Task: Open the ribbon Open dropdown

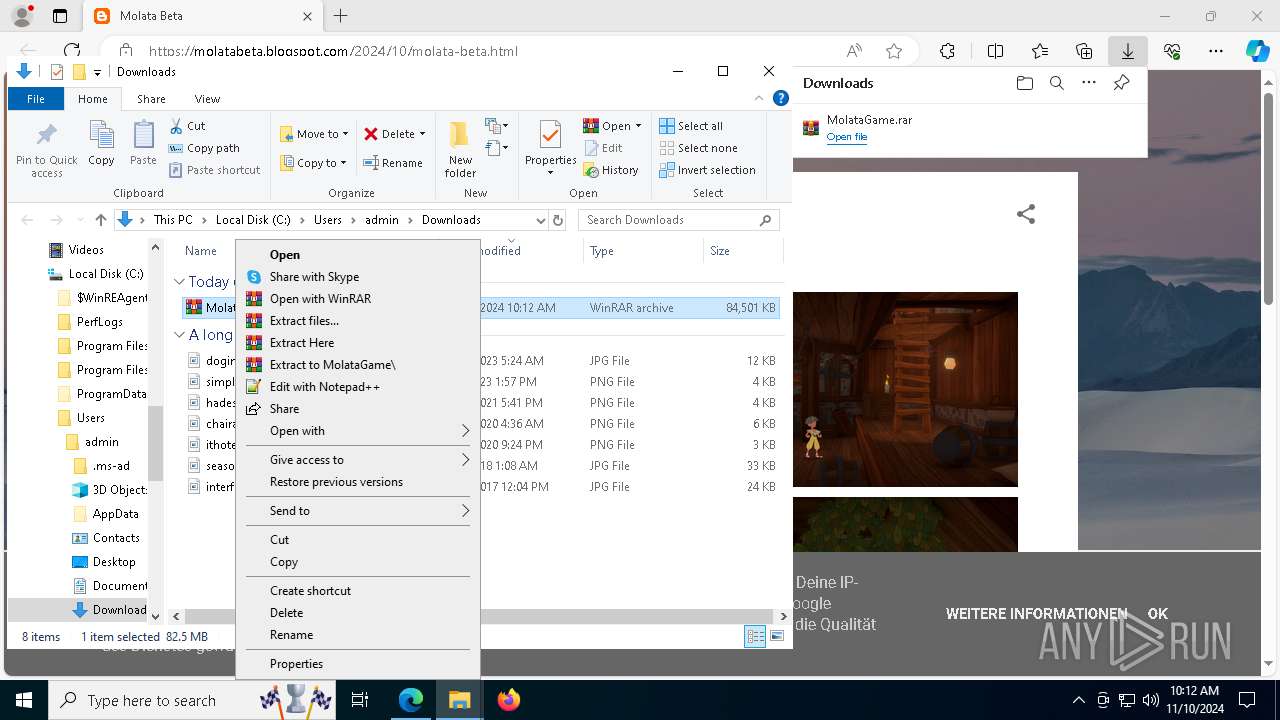Action: point(612,126)
